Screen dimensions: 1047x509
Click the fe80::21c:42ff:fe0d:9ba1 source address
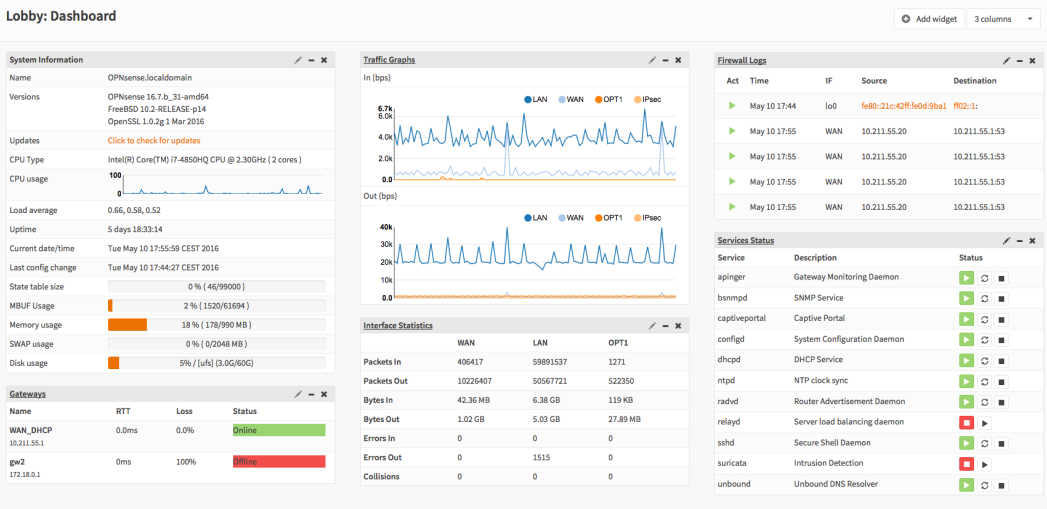coord(903,106)
